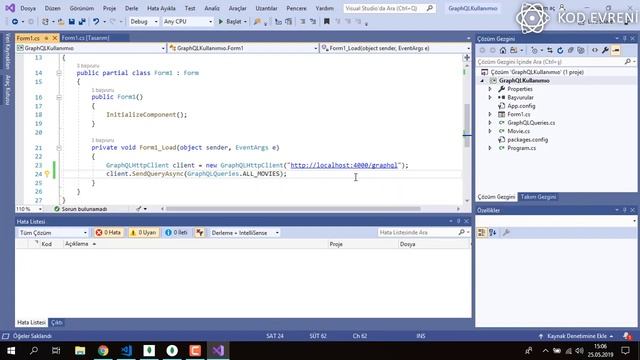
Task: Click the bookmark icon in toolbar
Action: (x=327, y=22)
